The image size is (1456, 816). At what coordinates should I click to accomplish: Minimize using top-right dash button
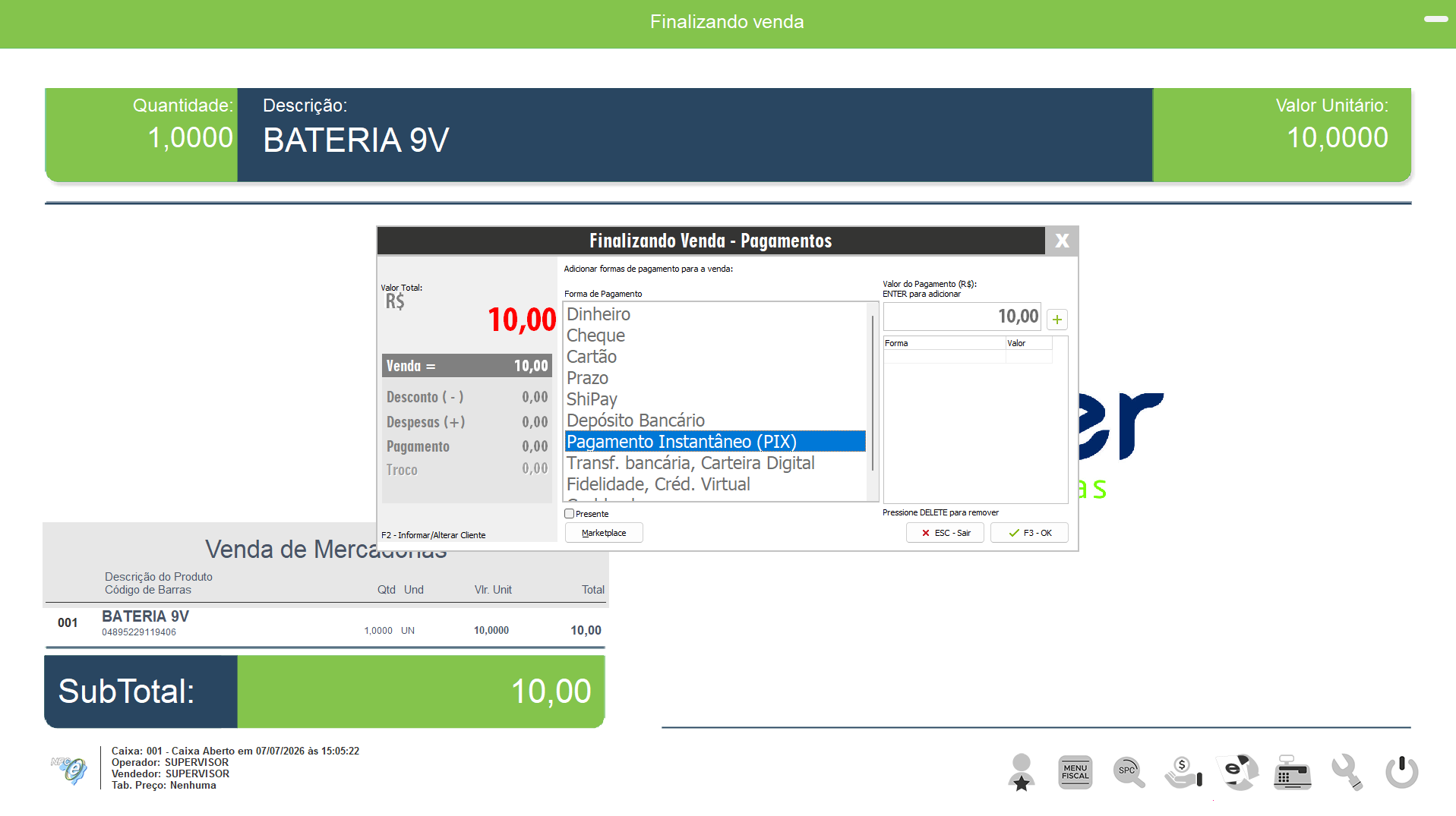(1435, 19)
